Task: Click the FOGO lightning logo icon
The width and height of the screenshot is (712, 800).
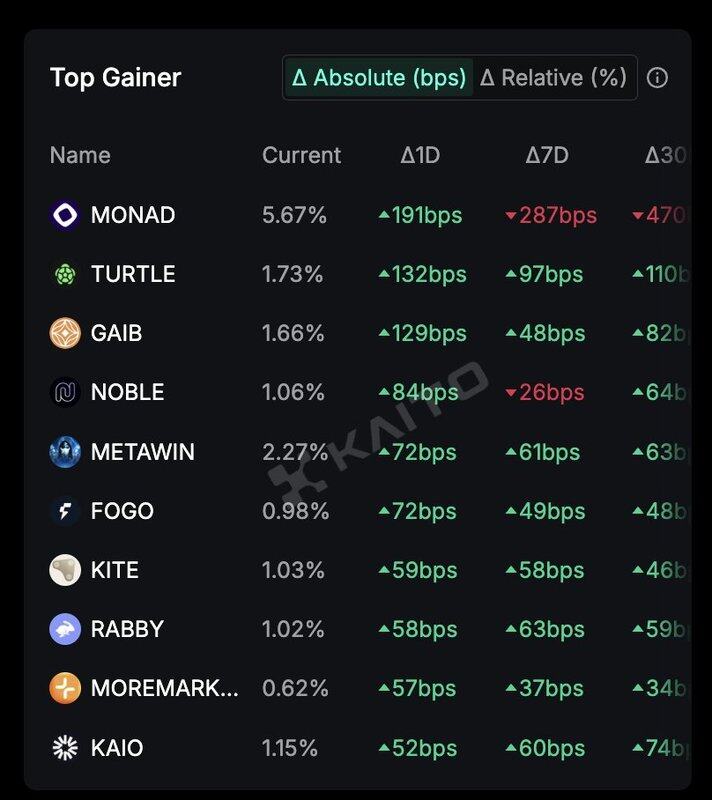Action: [x=65, y=511]
